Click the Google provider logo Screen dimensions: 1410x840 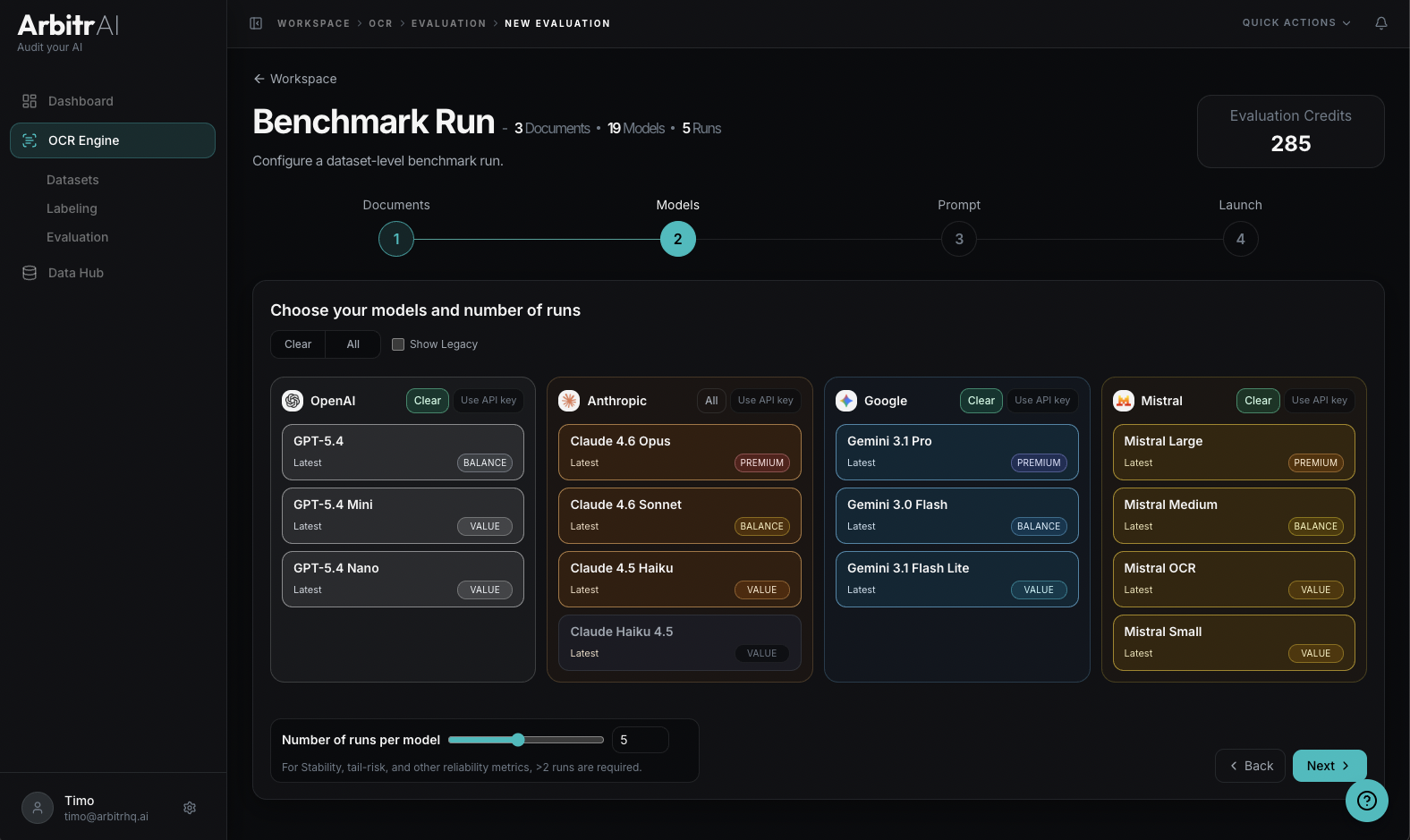tap(846, 401)
